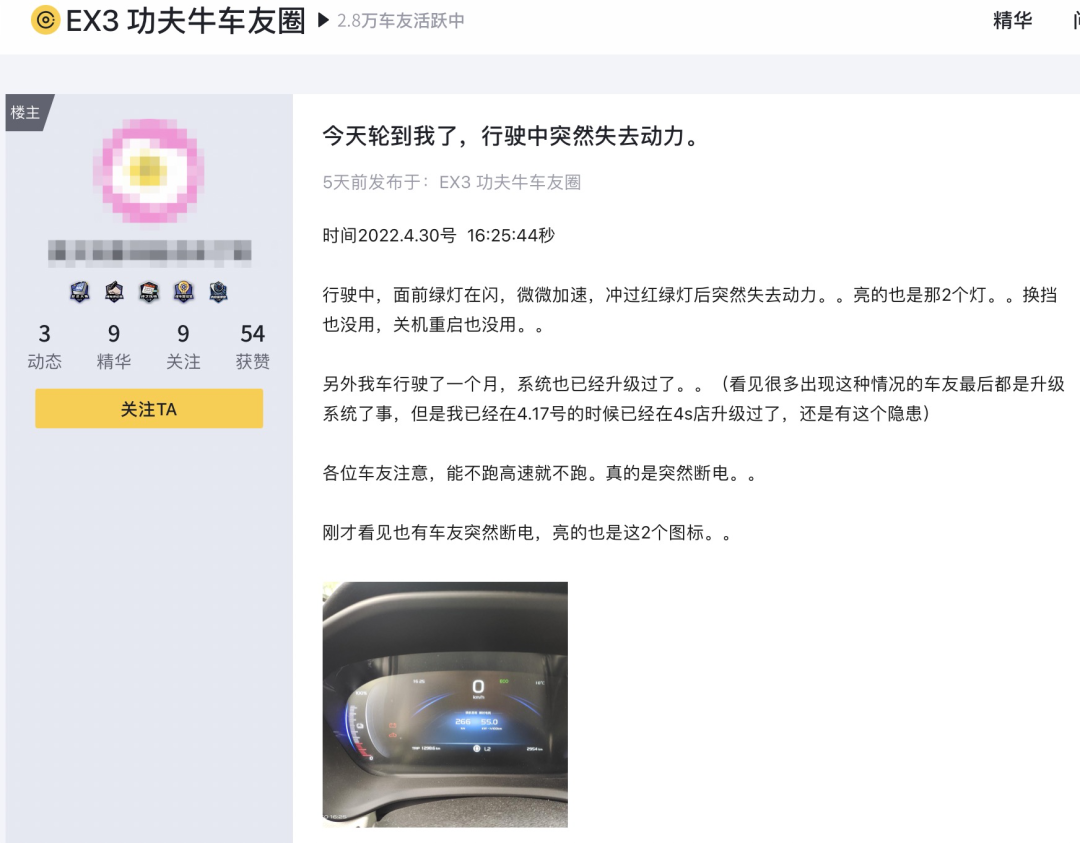Open the second user badge icon
This screenshot has width=1080, height=843.
pos(114,292)
